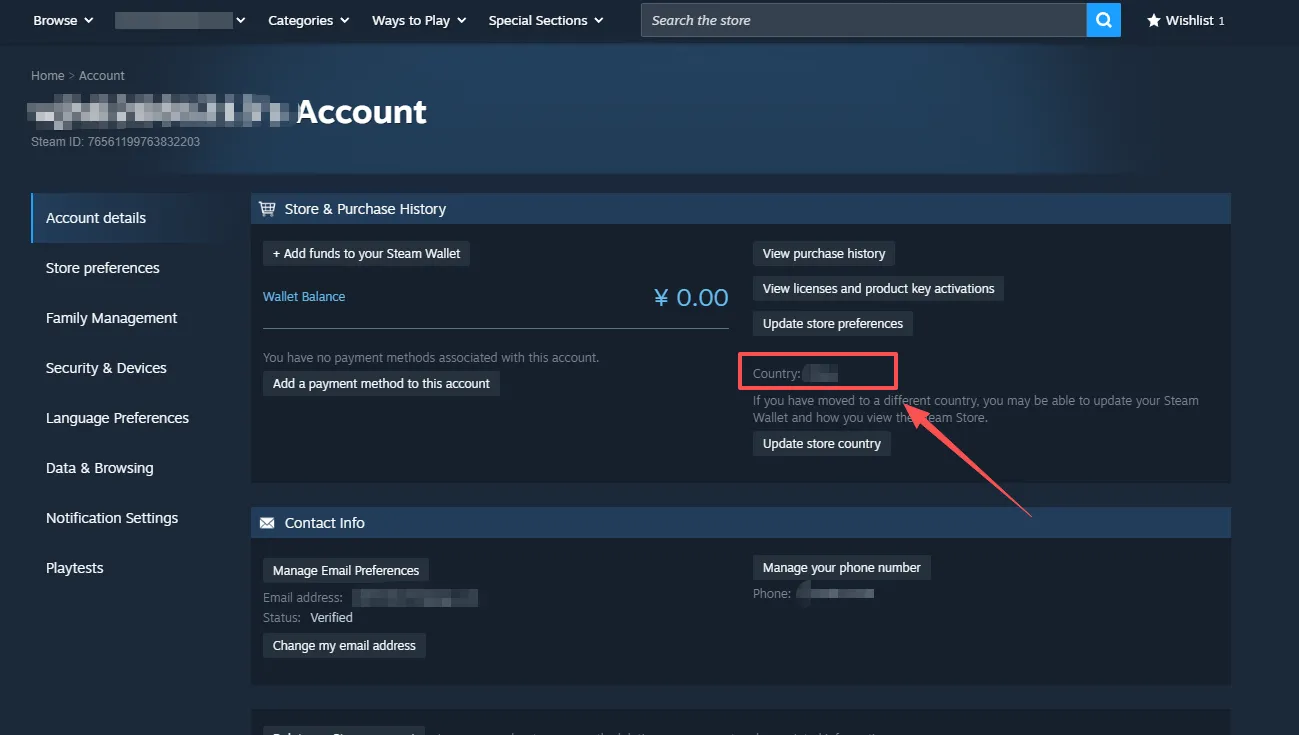View licenses and product key activations
The width and height of the screenshot is (1299, 735).
pos(878,289)
